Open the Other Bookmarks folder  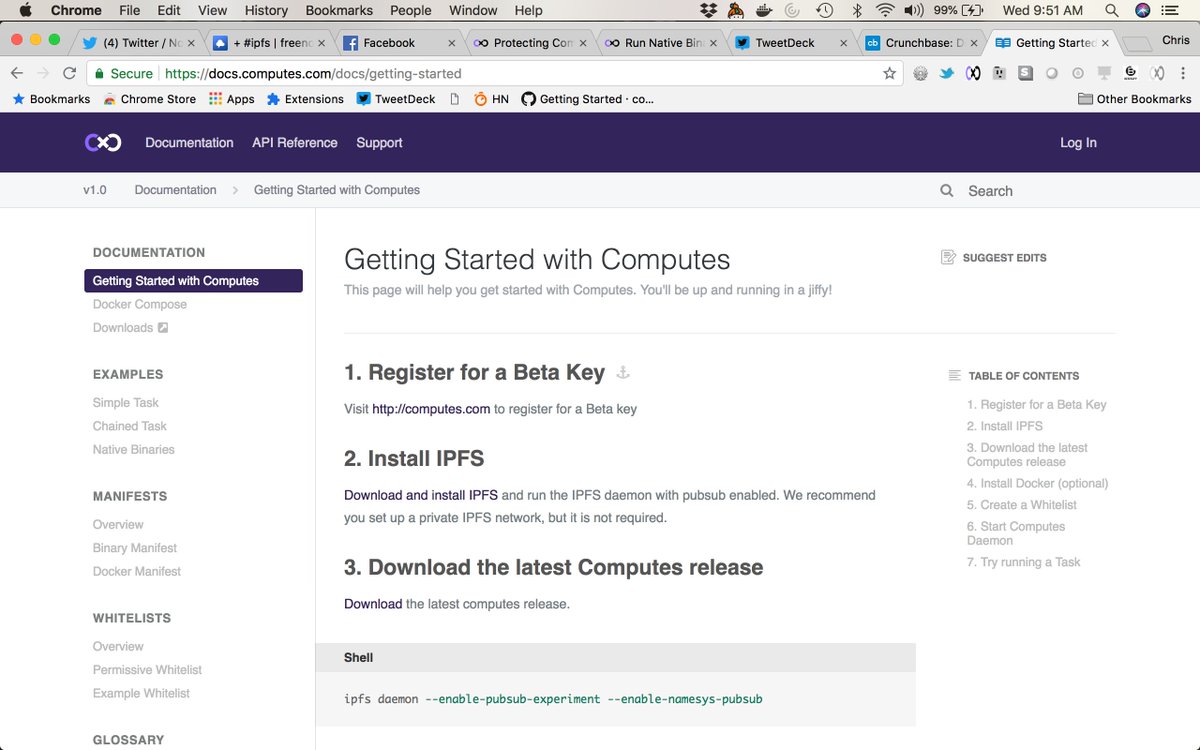1135,99
